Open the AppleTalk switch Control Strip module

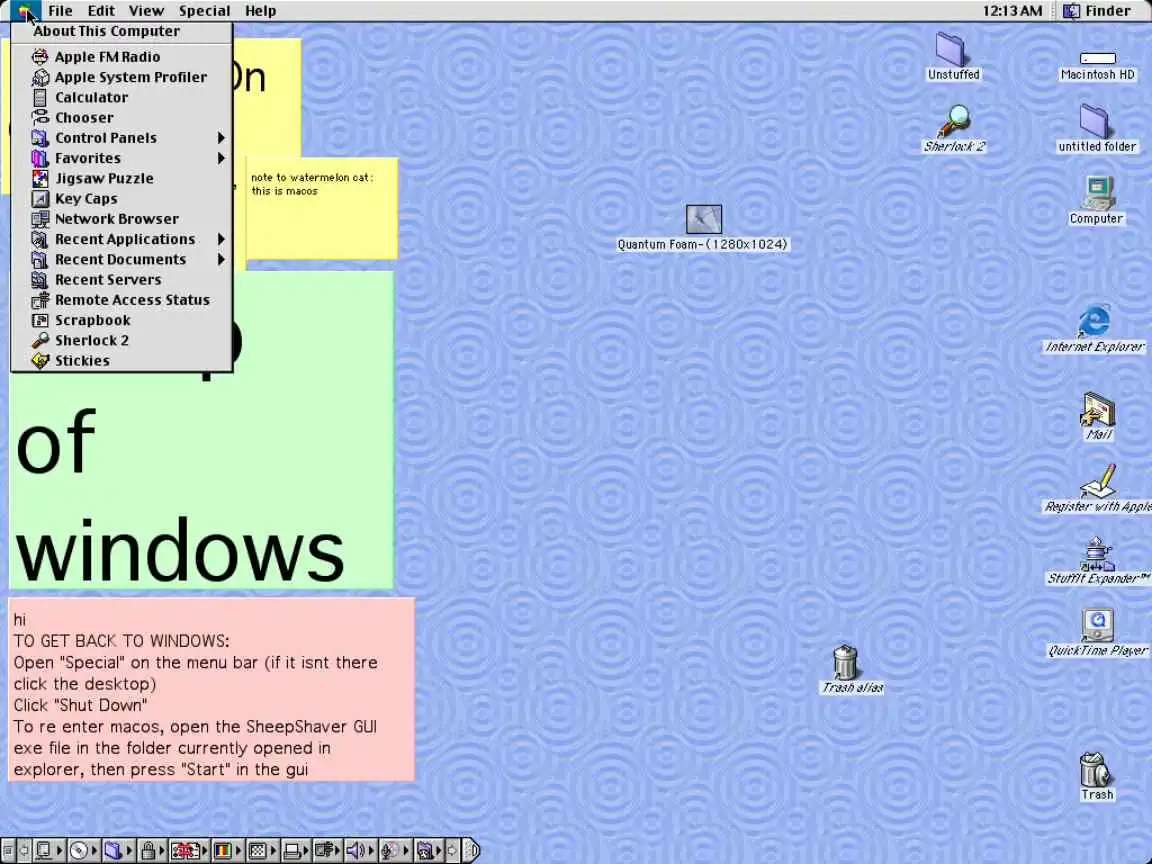pos(48,851)
